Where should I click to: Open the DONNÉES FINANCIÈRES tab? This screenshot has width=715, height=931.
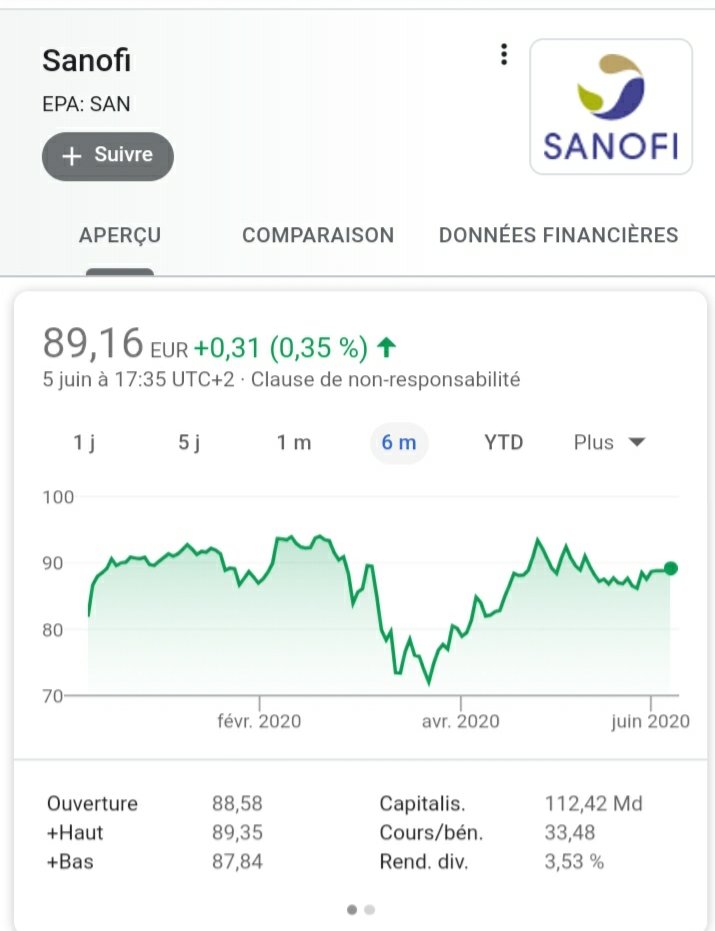tap(558, 235)
